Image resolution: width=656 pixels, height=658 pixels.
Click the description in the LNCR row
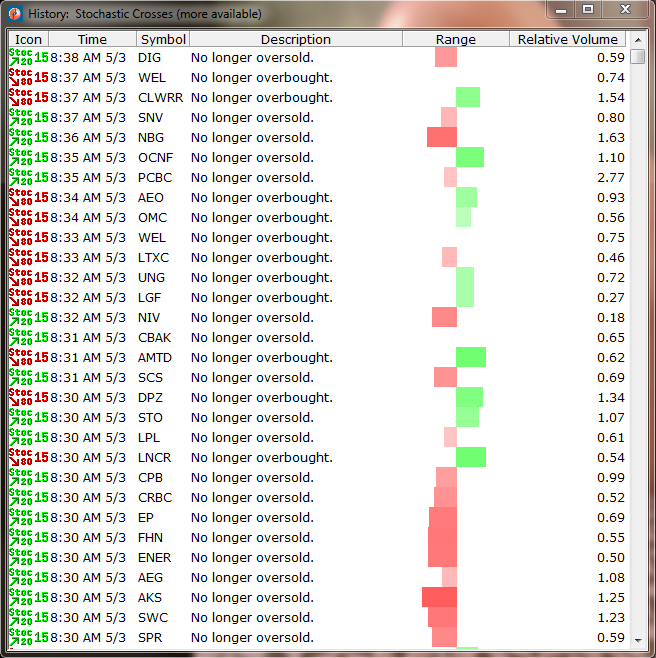262,457
